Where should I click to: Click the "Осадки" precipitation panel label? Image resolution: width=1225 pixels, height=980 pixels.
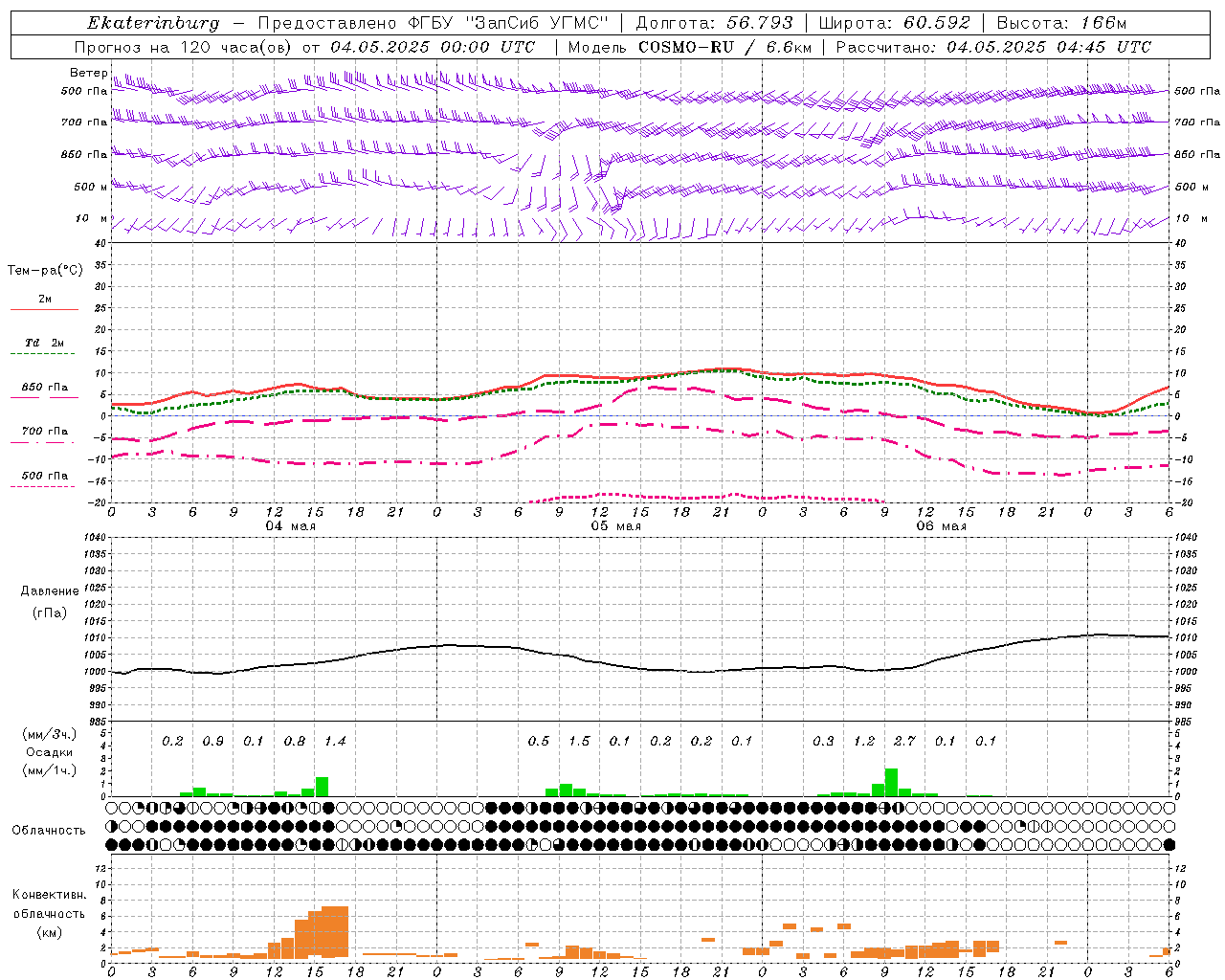50,752
